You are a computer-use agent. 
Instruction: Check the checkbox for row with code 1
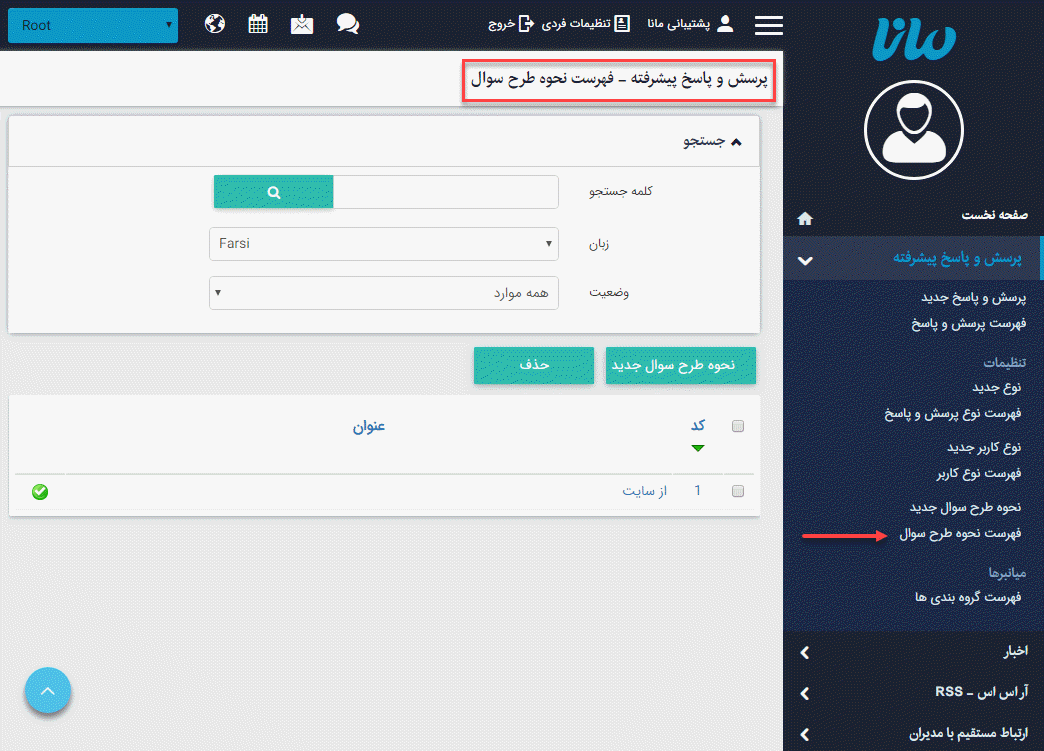point(737,491)
